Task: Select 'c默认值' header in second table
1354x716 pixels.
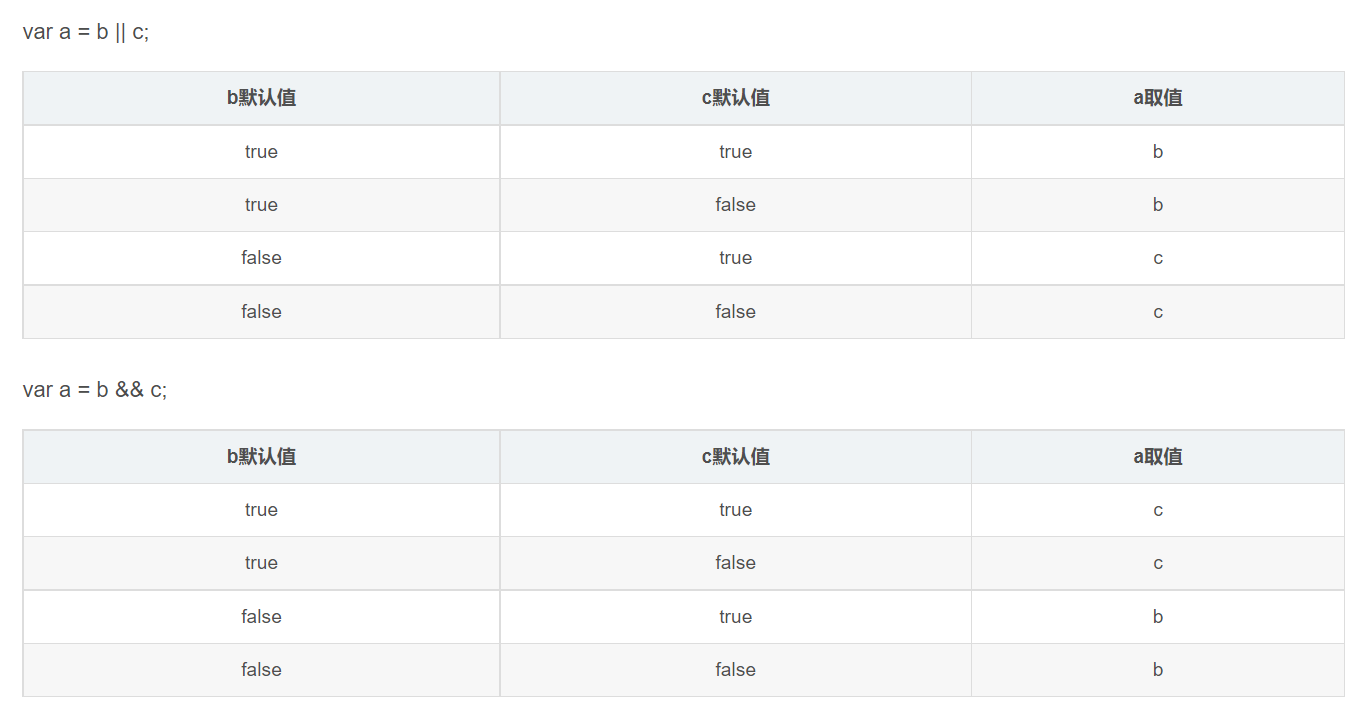Action: click(735, 457)
